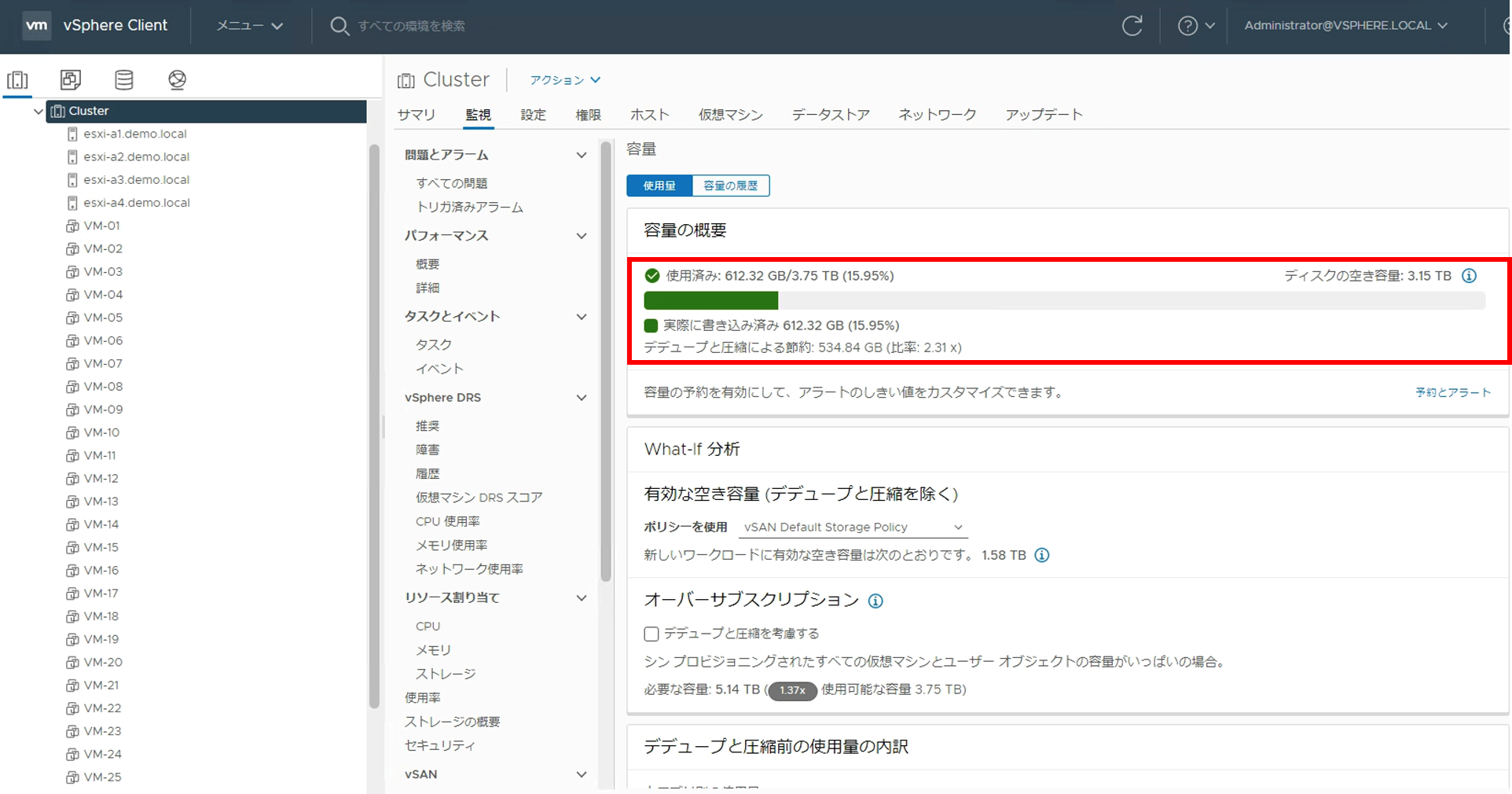Open the Networking inventory view icon
Viewport: 1512px width, 794px height.
(x=178, y=79)
